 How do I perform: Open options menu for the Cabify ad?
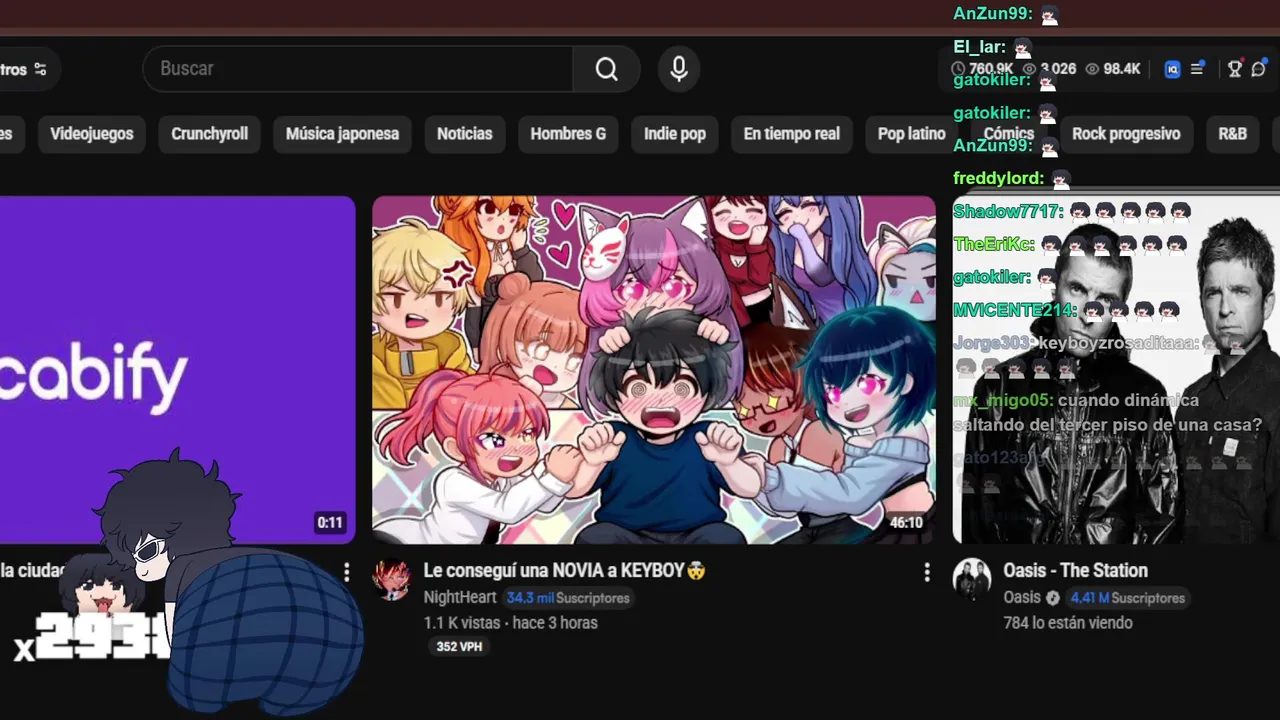coord(347,572)
